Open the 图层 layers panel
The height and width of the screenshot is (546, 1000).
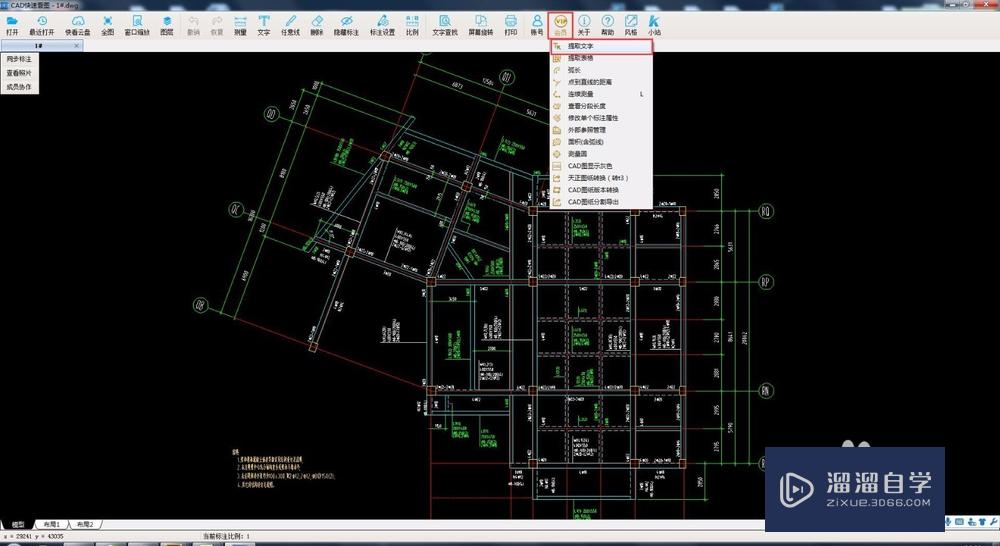click(x=167, y=26)
